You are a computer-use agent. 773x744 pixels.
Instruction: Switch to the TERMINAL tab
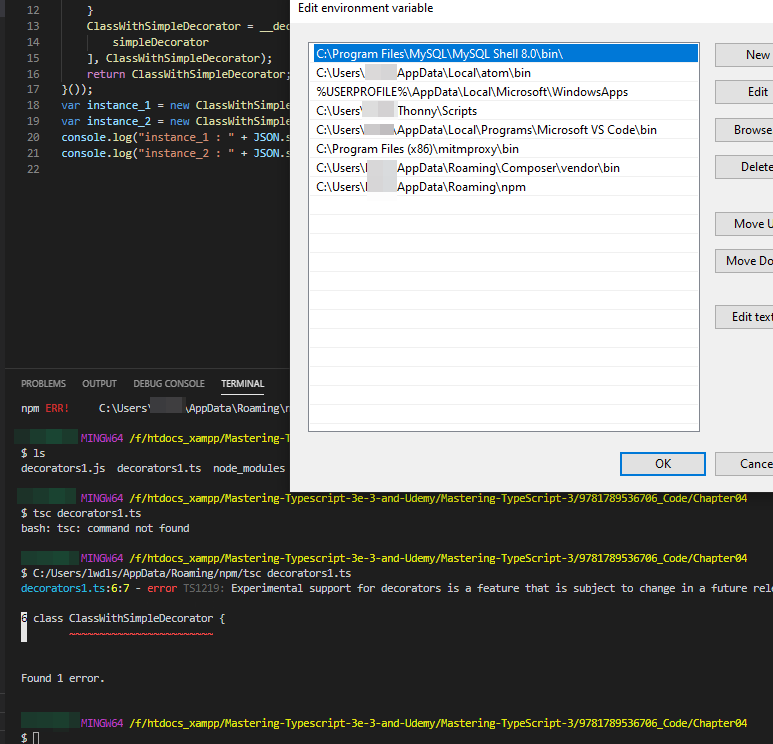click(x=243, y=384)
